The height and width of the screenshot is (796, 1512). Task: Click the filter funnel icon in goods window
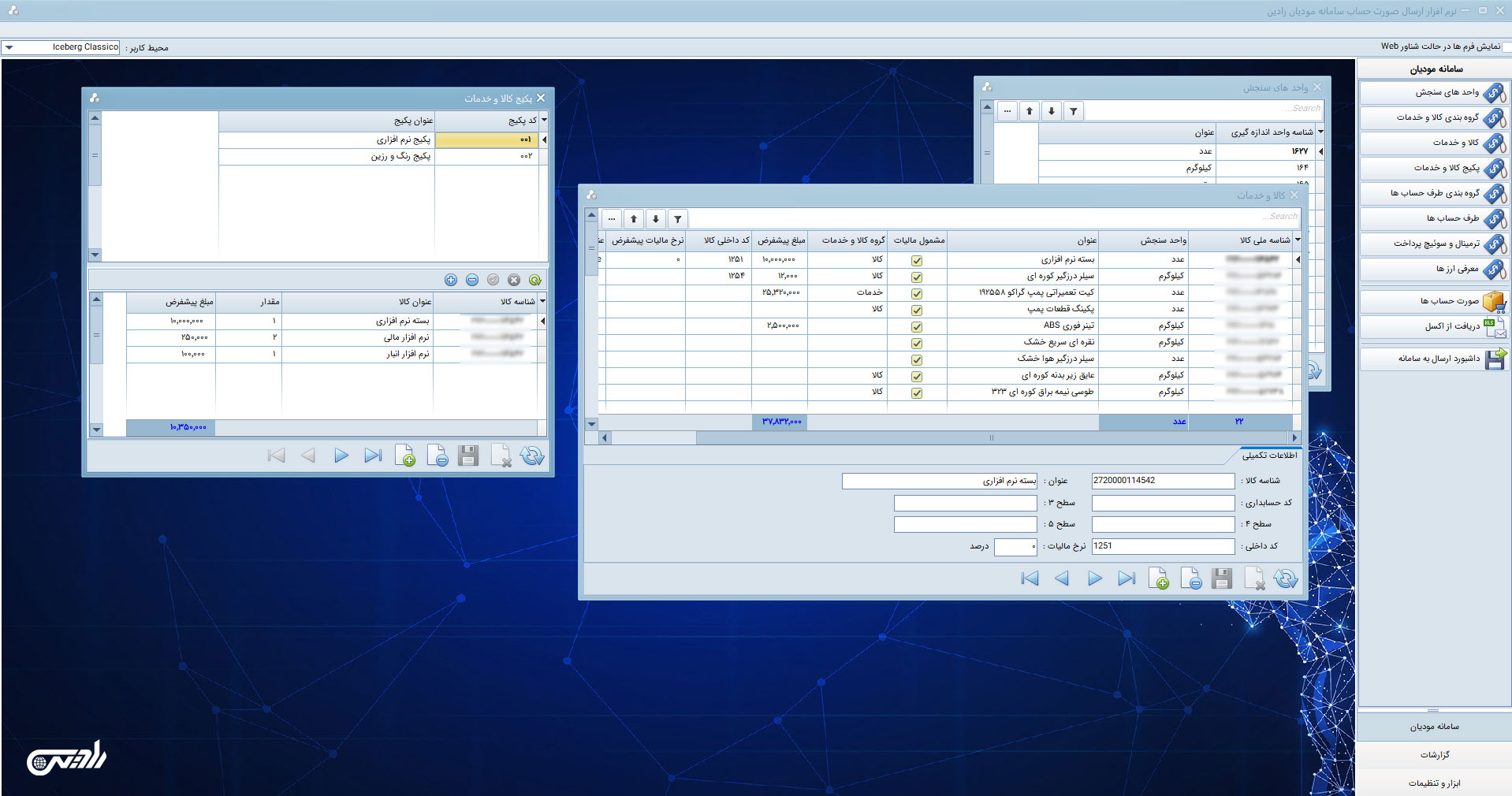click(677, 219)
